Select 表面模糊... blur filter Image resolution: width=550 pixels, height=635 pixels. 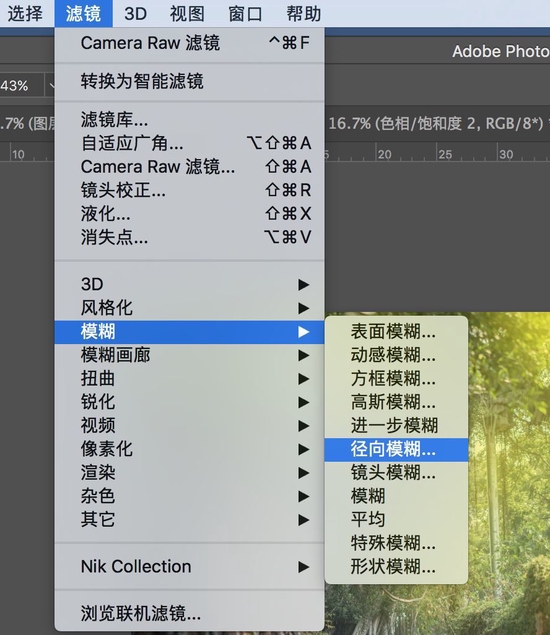pos(396,332)
